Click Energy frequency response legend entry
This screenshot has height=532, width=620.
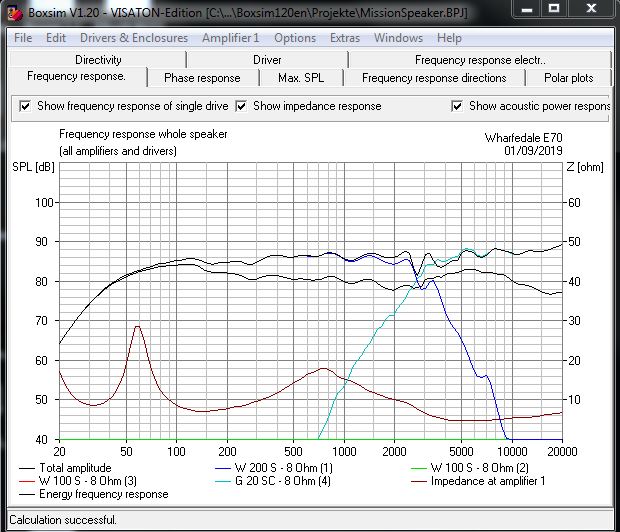94,494
